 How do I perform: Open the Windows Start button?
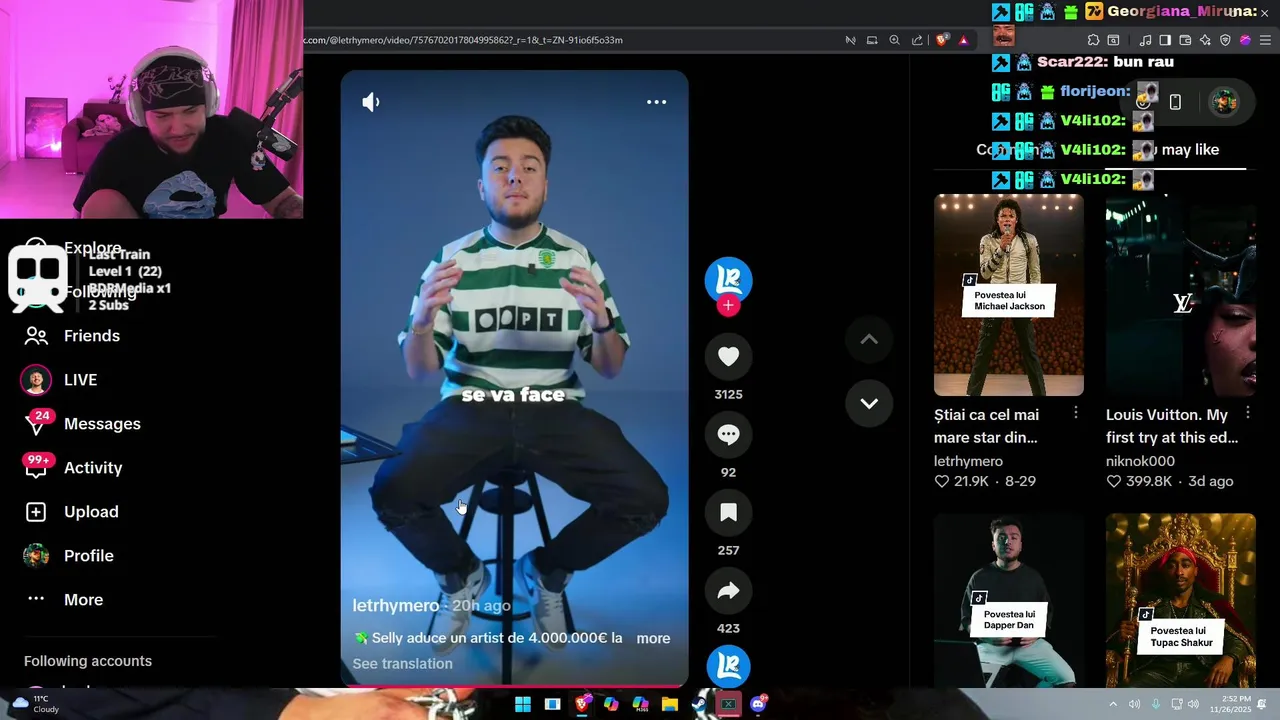point(523,704)
